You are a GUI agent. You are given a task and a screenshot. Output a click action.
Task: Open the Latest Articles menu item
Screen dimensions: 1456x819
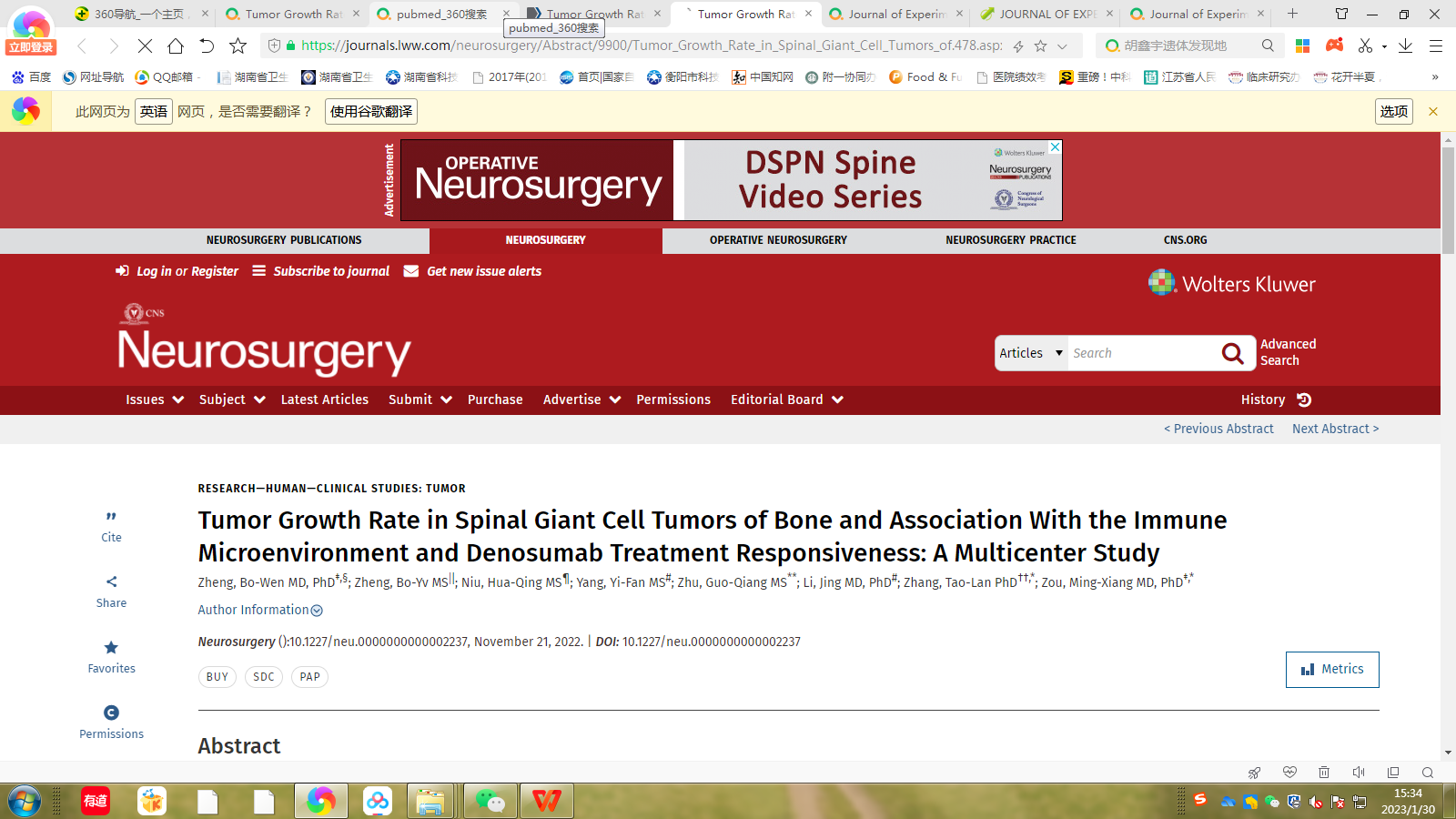(x=325, y=400)
